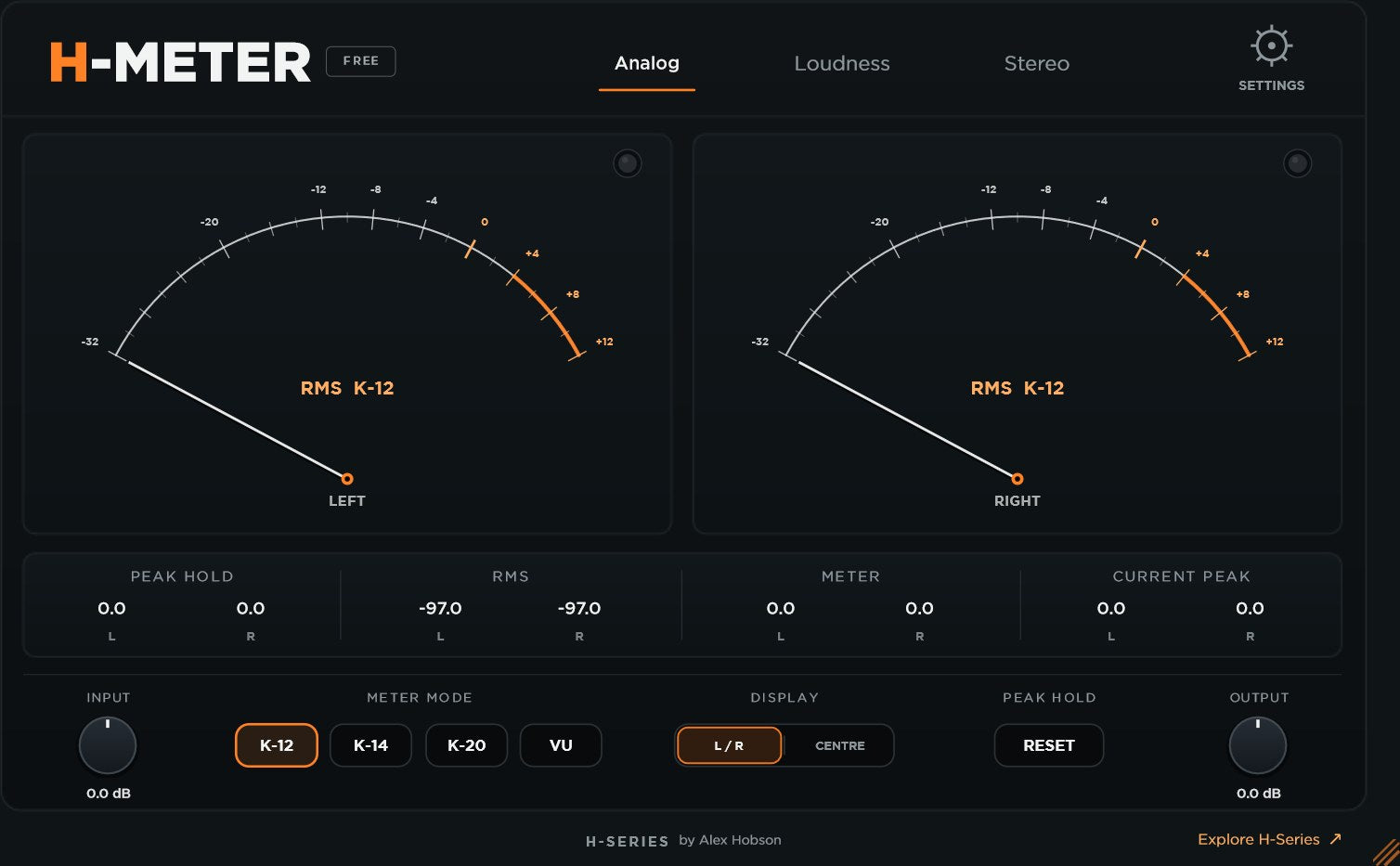Click the RIGHT meter label
Screen dimensions: 1400x866
click(x=1018, y=501)
